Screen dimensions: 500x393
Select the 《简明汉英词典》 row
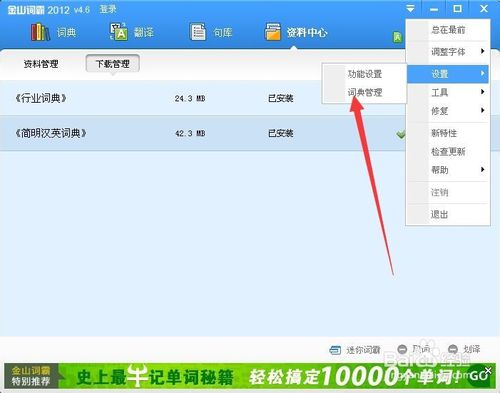(x=202, y=133)
